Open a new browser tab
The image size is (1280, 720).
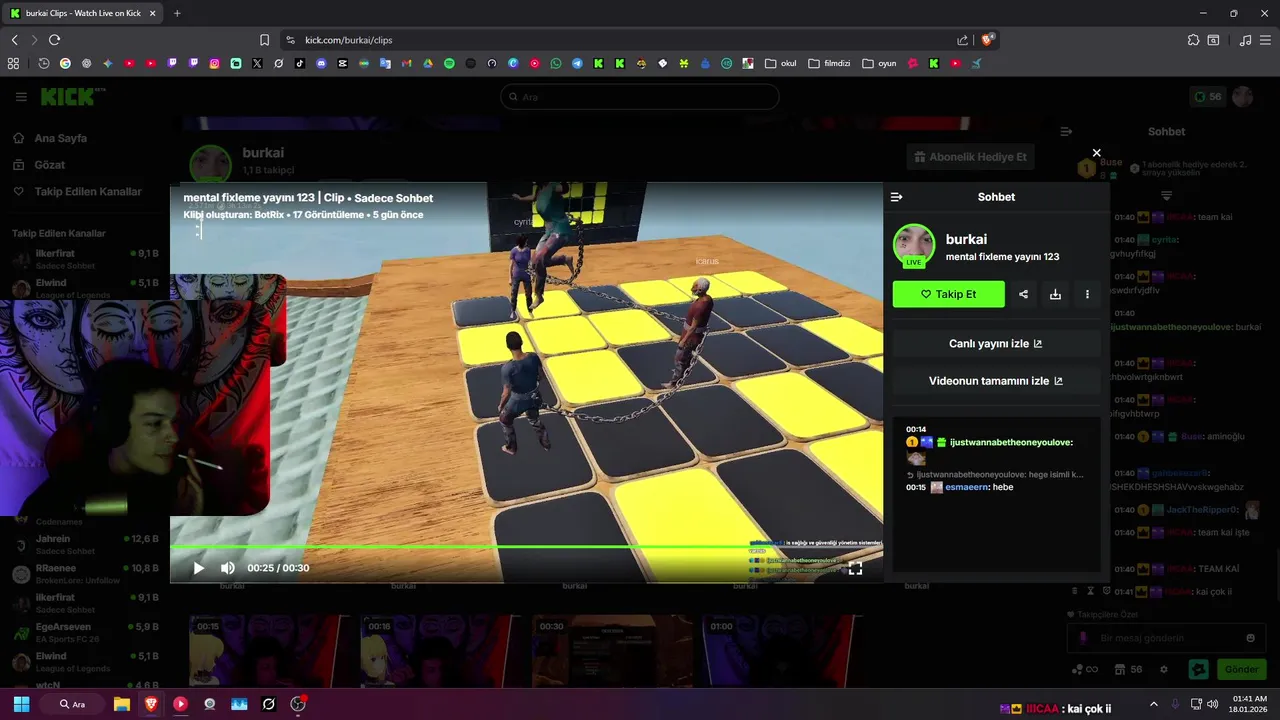(x=177, y=13)
